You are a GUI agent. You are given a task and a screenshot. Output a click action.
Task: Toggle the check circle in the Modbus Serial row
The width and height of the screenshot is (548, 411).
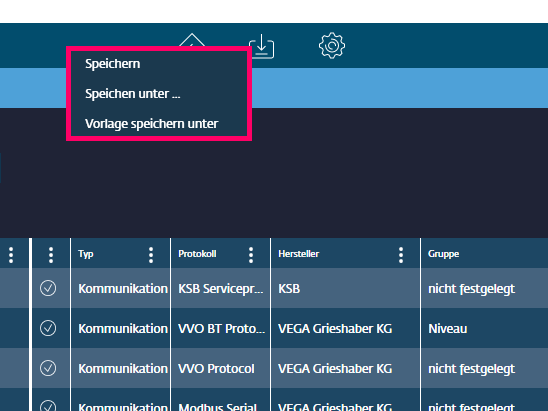point(48,405)
